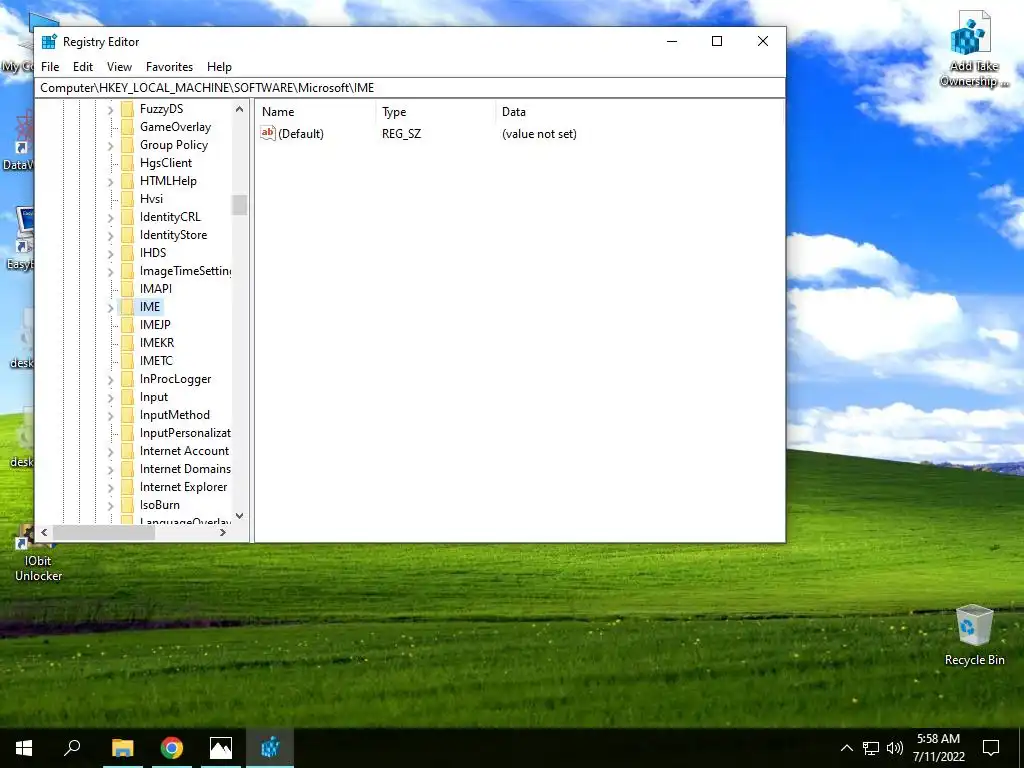
Task: Click the (value not set) data cell
Action: pyautogui.click(x=539, y=134)
